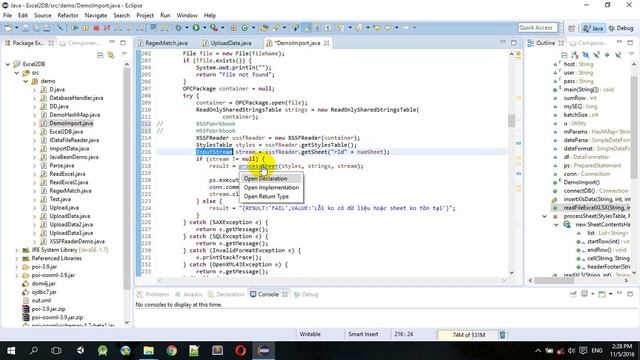Open Opera from the taskbar
This screenshot has height=360, width=640.
[x=240, y=350]
